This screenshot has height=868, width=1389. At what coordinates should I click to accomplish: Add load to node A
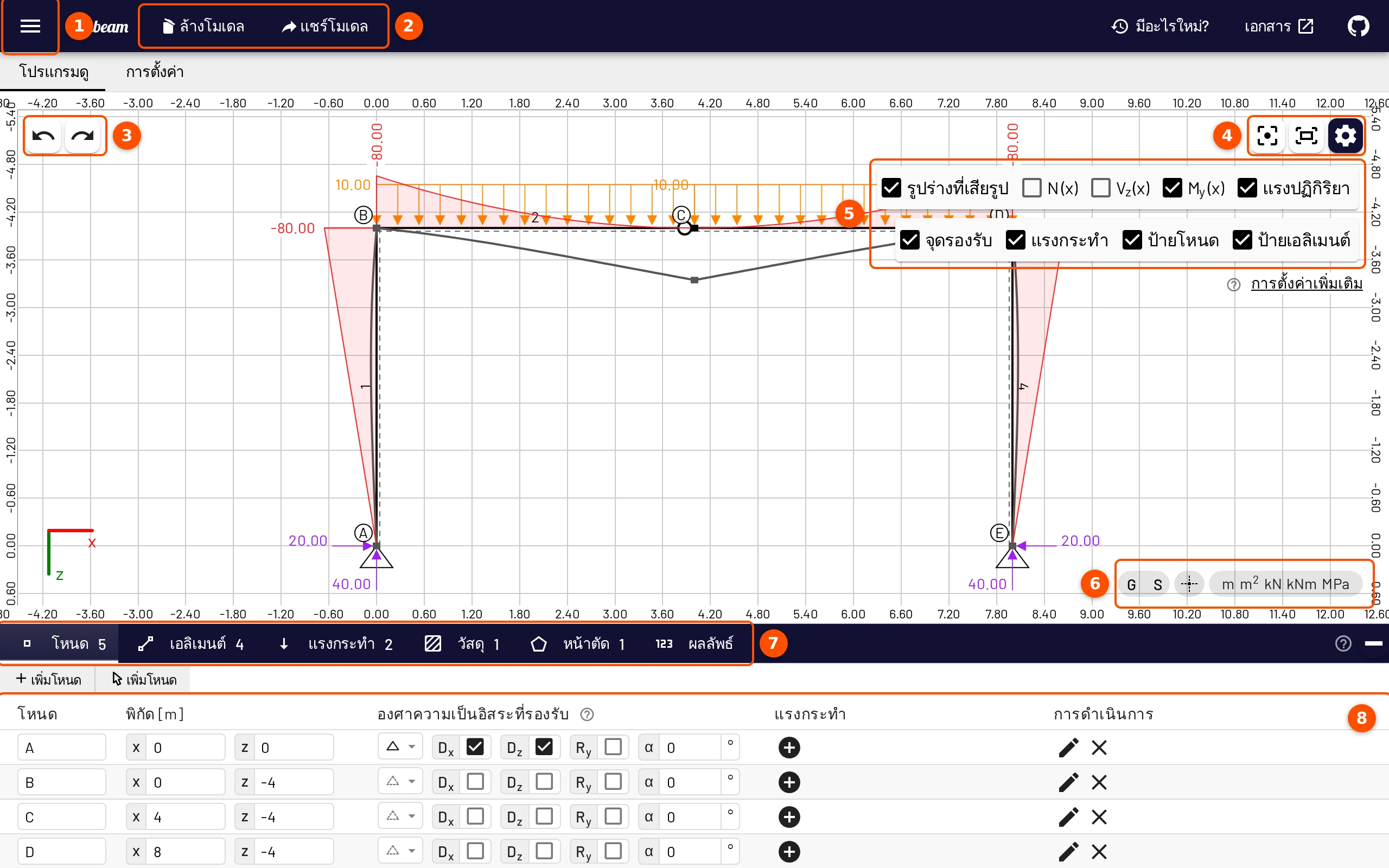[x=789, y=748]
